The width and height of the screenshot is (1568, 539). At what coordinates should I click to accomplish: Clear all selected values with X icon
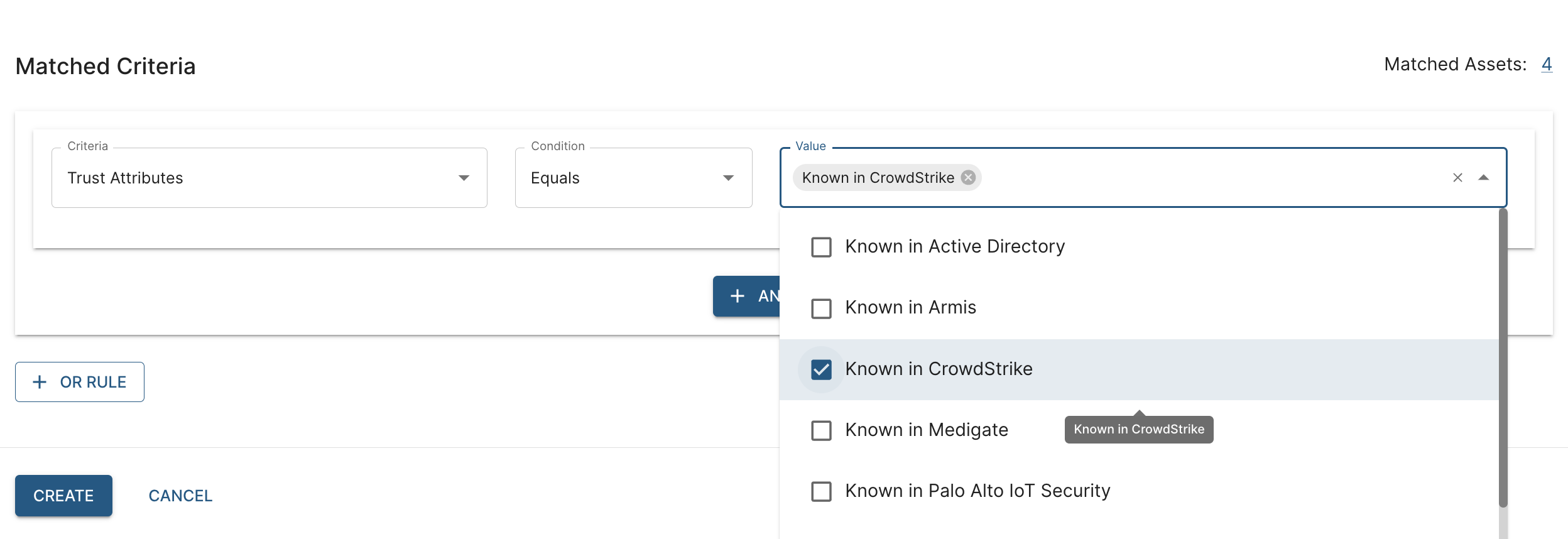click(1457, 178)
